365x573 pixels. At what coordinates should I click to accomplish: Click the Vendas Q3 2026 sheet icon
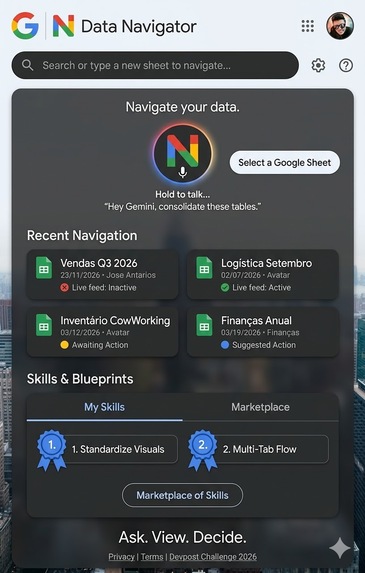click(x=44, y=268)
